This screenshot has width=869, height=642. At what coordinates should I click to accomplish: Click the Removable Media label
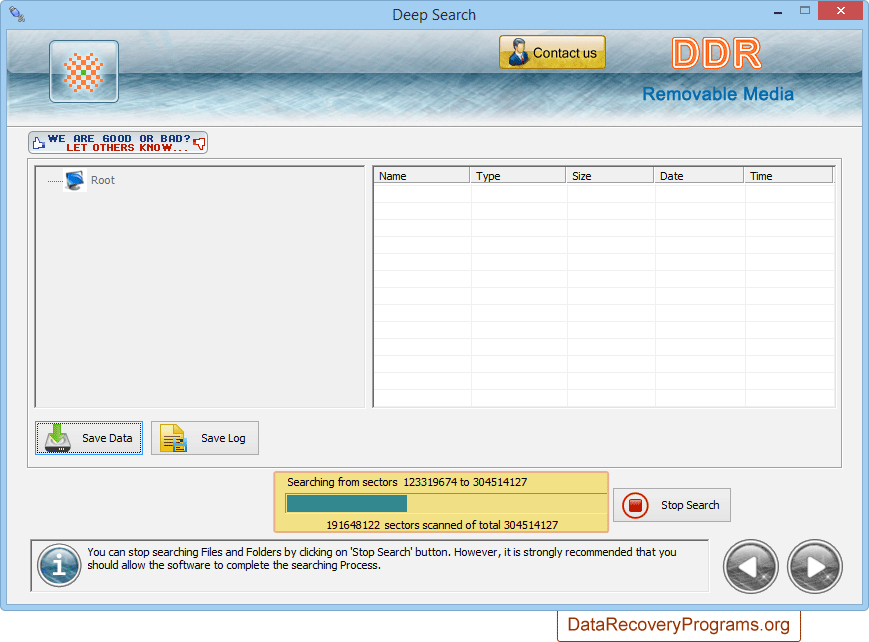click(x=718, y=94)
